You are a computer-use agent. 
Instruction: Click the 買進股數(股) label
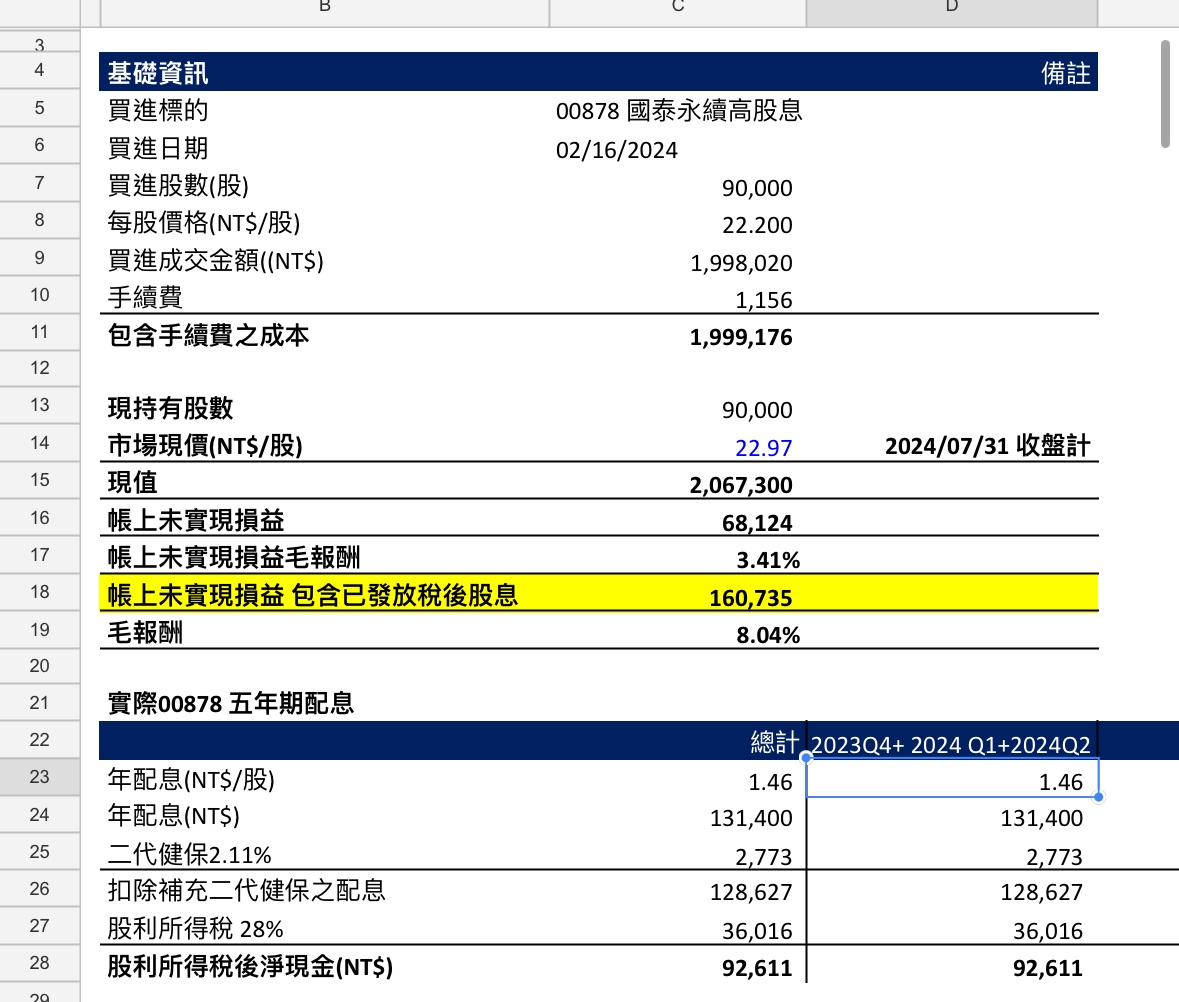click(178, 186)
